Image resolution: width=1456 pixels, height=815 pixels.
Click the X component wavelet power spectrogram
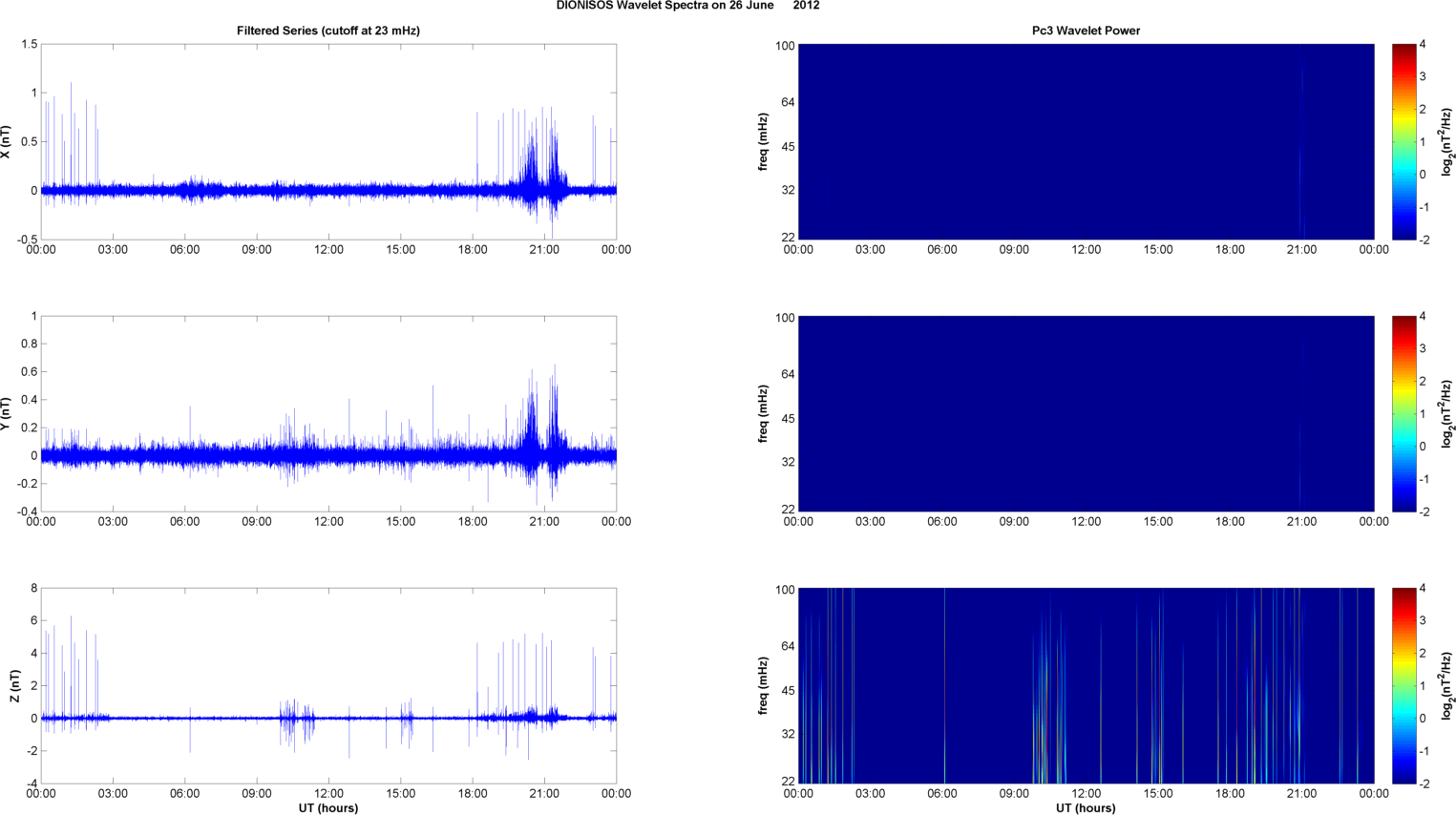point(1086,141)
